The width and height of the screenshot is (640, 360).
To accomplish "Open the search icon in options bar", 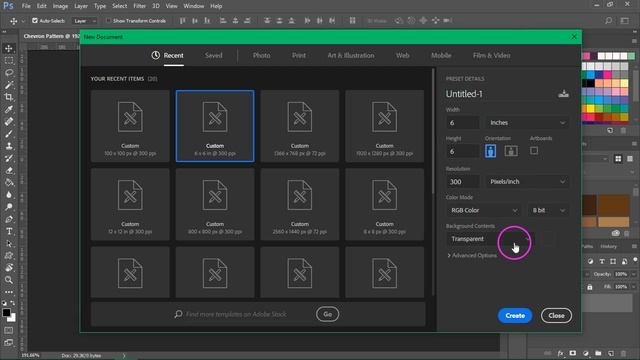I will coord(608,20).
